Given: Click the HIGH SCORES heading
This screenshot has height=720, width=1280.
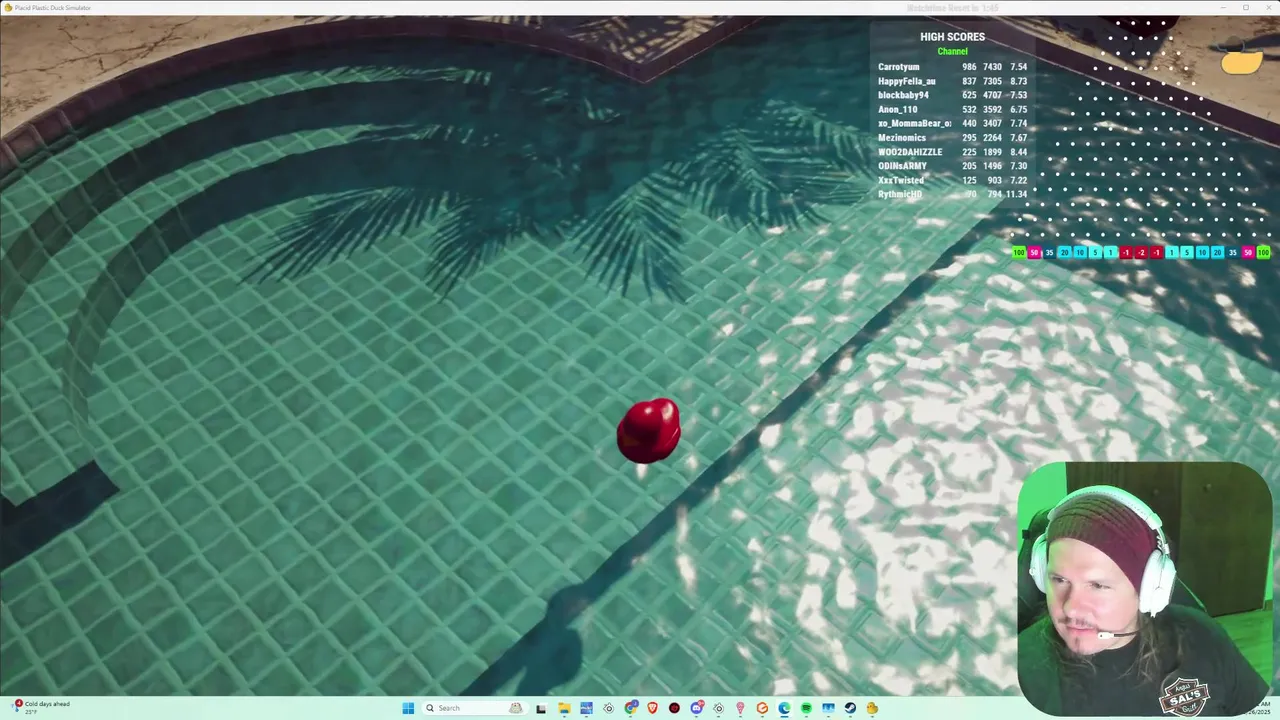Looking at the screenshot, I should click(x=952, y=37).
